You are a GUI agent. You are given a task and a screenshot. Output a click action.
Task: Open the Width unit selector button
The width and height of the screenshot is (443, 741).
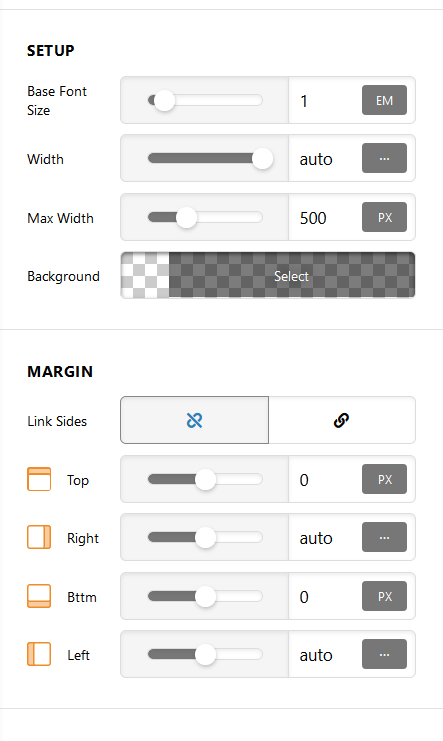coord(384,158)
